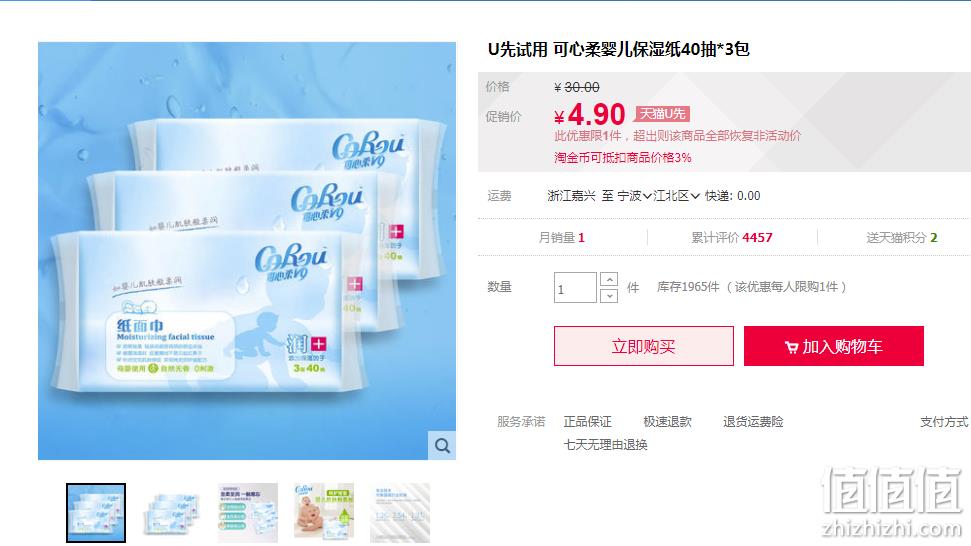Click the 极速退款 service link
Image resolution: width=971 pixels, height=546 pixels.
(x=668, y=422)
